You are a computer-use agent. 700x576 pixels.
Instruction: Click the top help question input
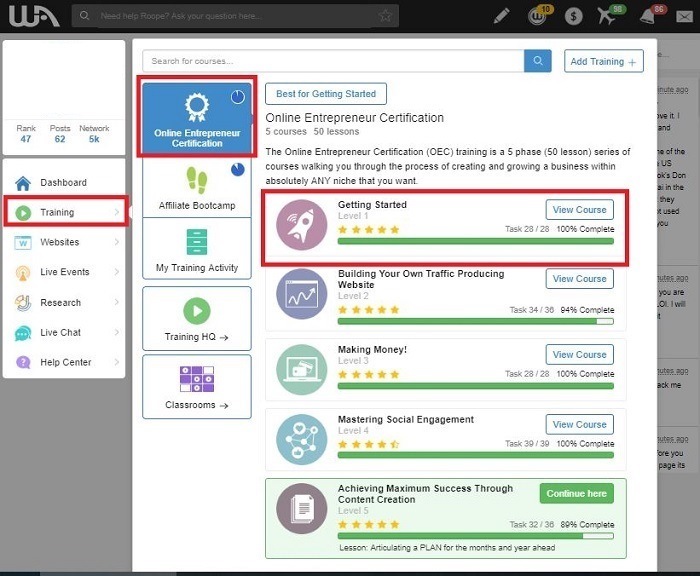point(235,16)
